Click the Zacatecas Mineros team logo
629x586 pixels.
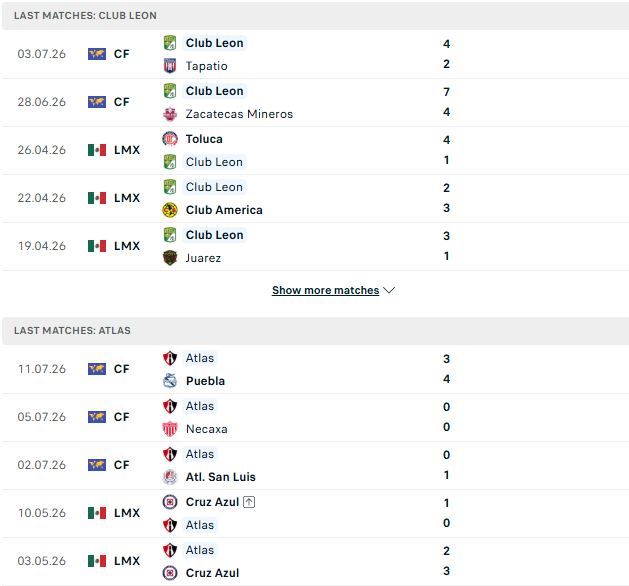(x=170, y=114)
